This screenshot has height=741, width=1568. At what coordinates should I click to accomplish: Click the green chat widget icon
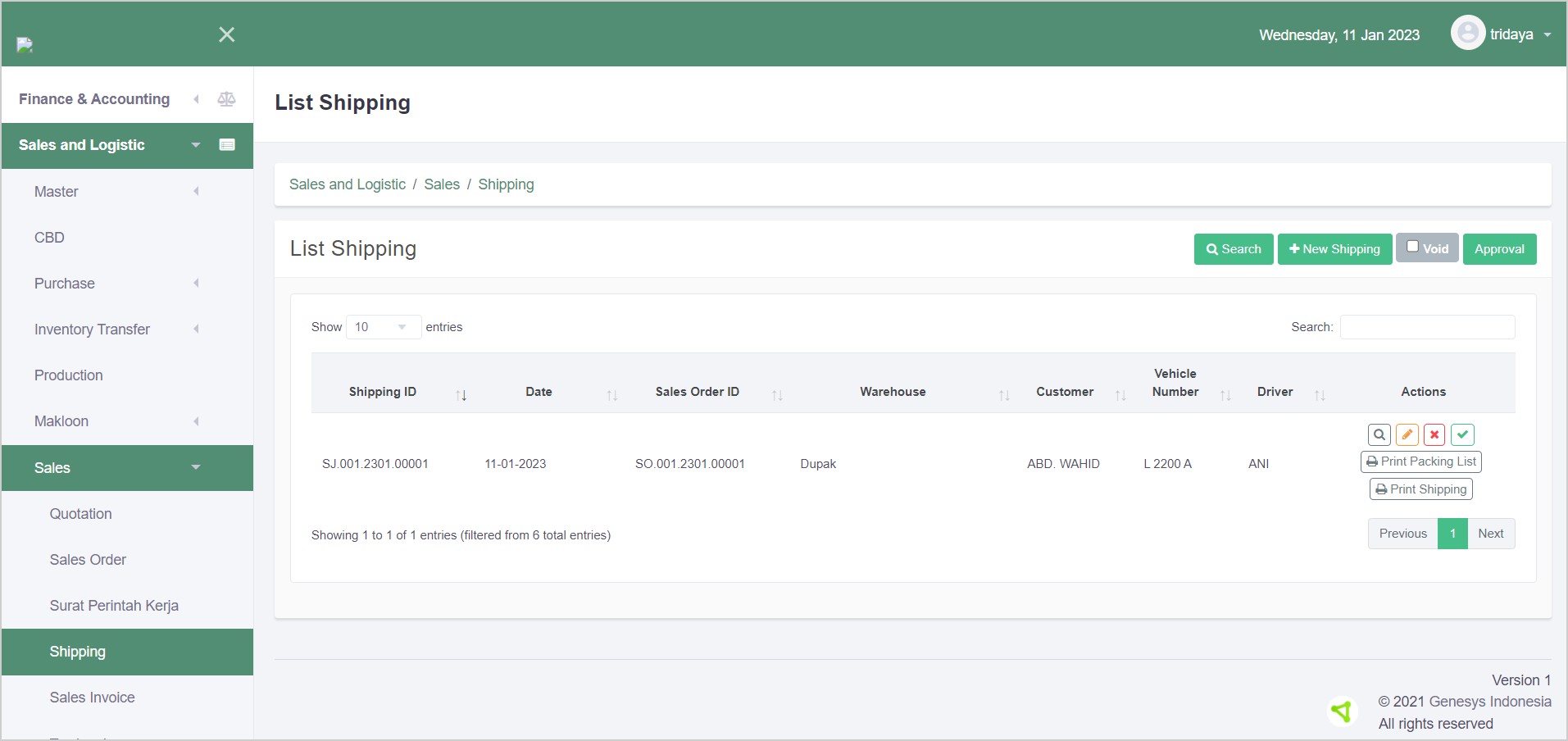pyautogui.click(x=1342, y=711)
